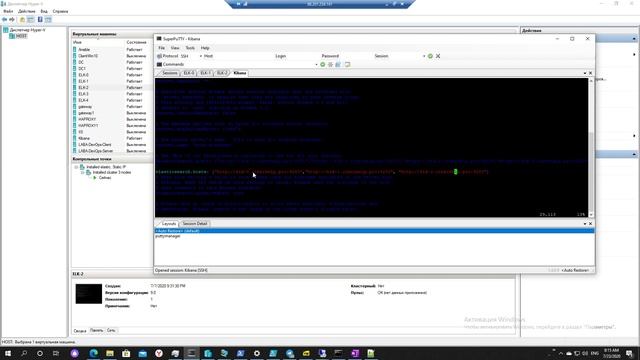
Task: Click the X clear icon in the connection bar
Action: pyautogui.click(x=438, y=56)
